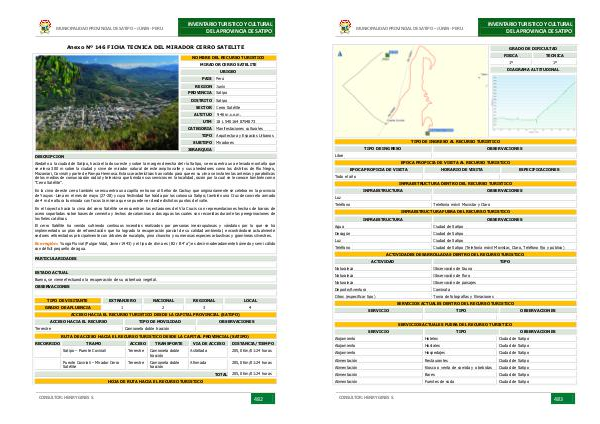Image resolution: width=600 pixels, height=424 pixels.
Task: Click the green page number 482 box
Action: click(263, 398)
